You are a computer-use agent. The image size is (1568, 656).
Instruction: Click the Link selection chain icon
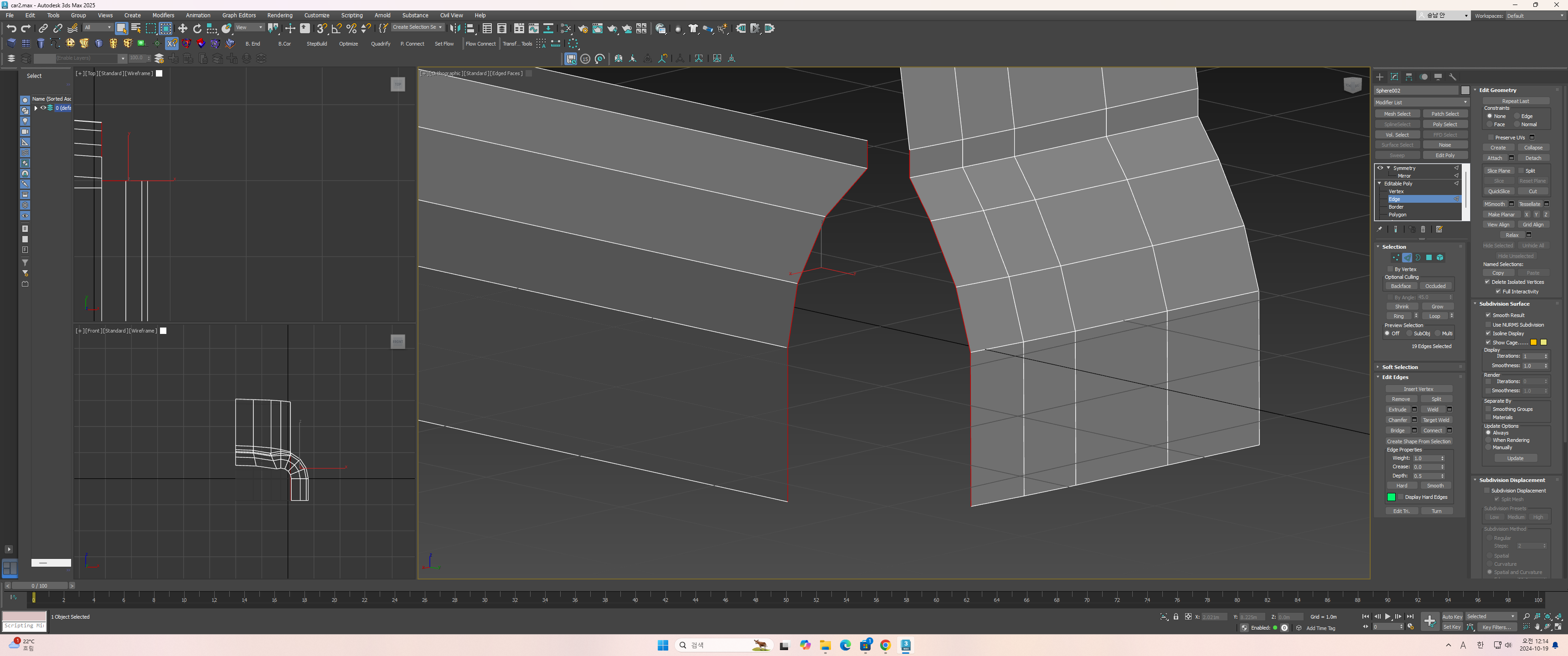coord(43,29)
